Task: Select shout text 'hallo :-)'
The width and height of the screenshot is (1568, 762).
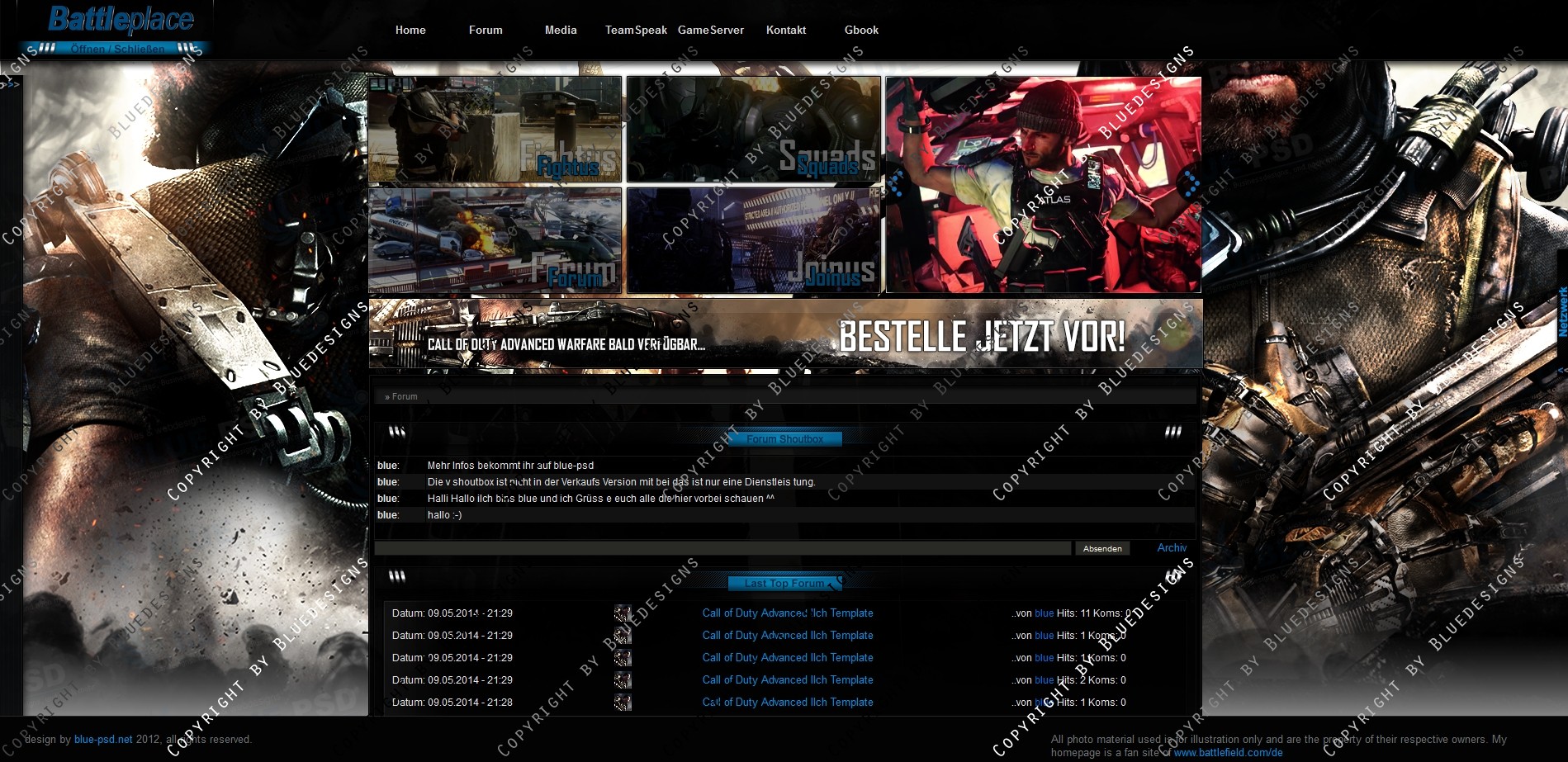Action: (444, 514)
